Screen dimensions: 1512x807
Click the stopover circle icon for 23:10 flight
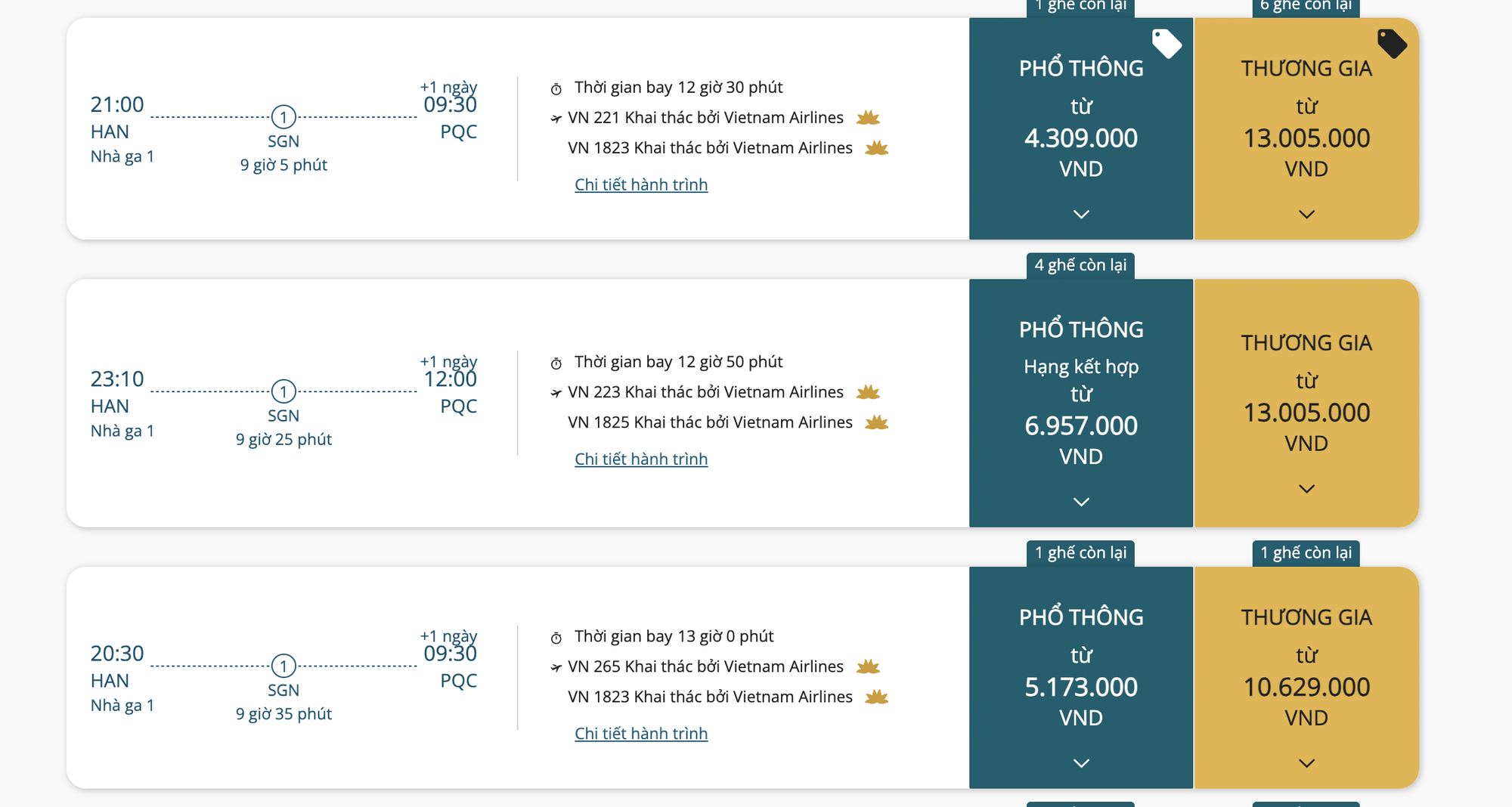(283, 391)
